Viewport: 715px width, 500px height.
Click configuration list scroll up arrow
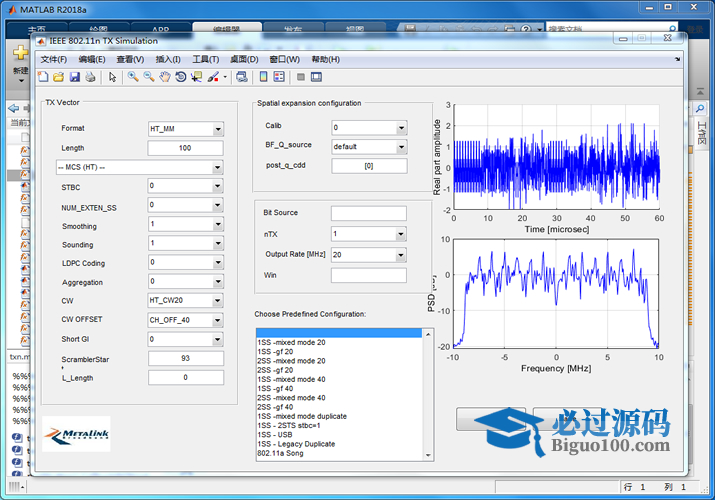coord(428,334)
